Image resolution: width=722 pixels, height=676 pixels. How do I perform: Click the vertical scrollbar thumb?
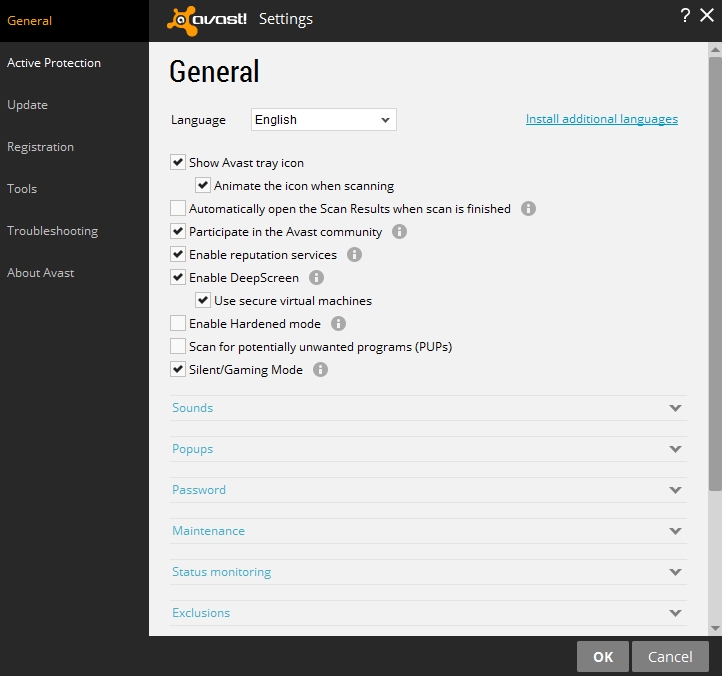pos(715,274)
